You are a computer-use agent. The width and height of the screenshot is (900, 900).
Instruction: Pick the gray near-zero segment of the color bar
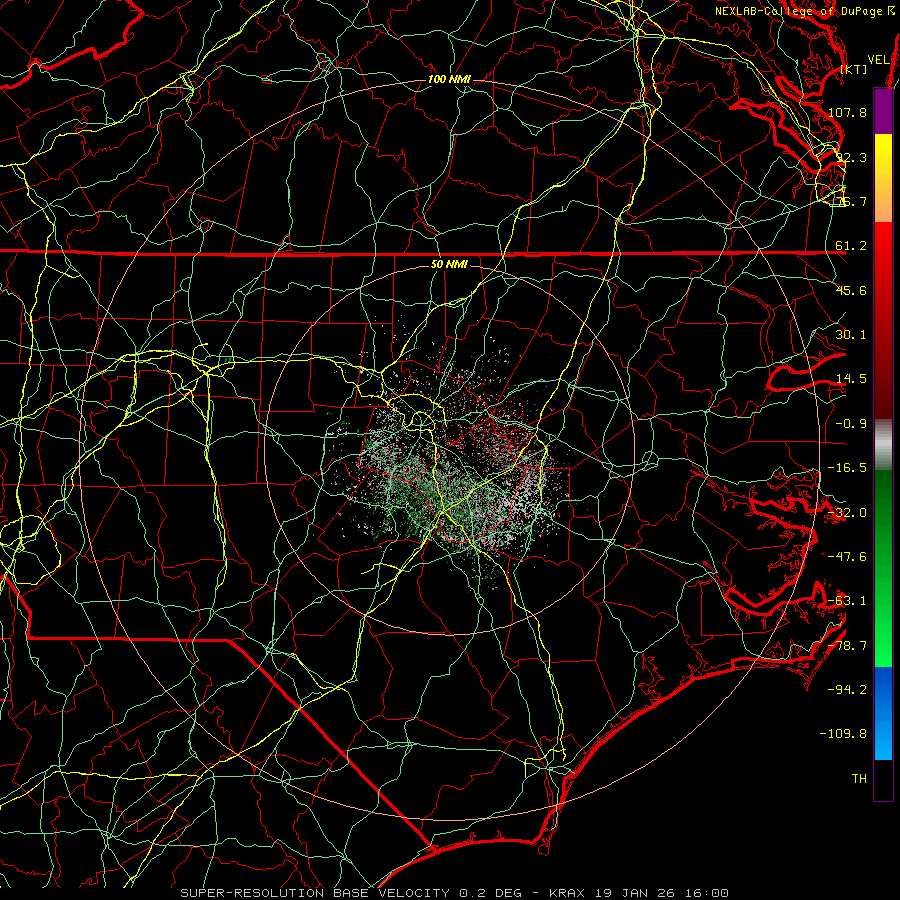pos(883,445)
